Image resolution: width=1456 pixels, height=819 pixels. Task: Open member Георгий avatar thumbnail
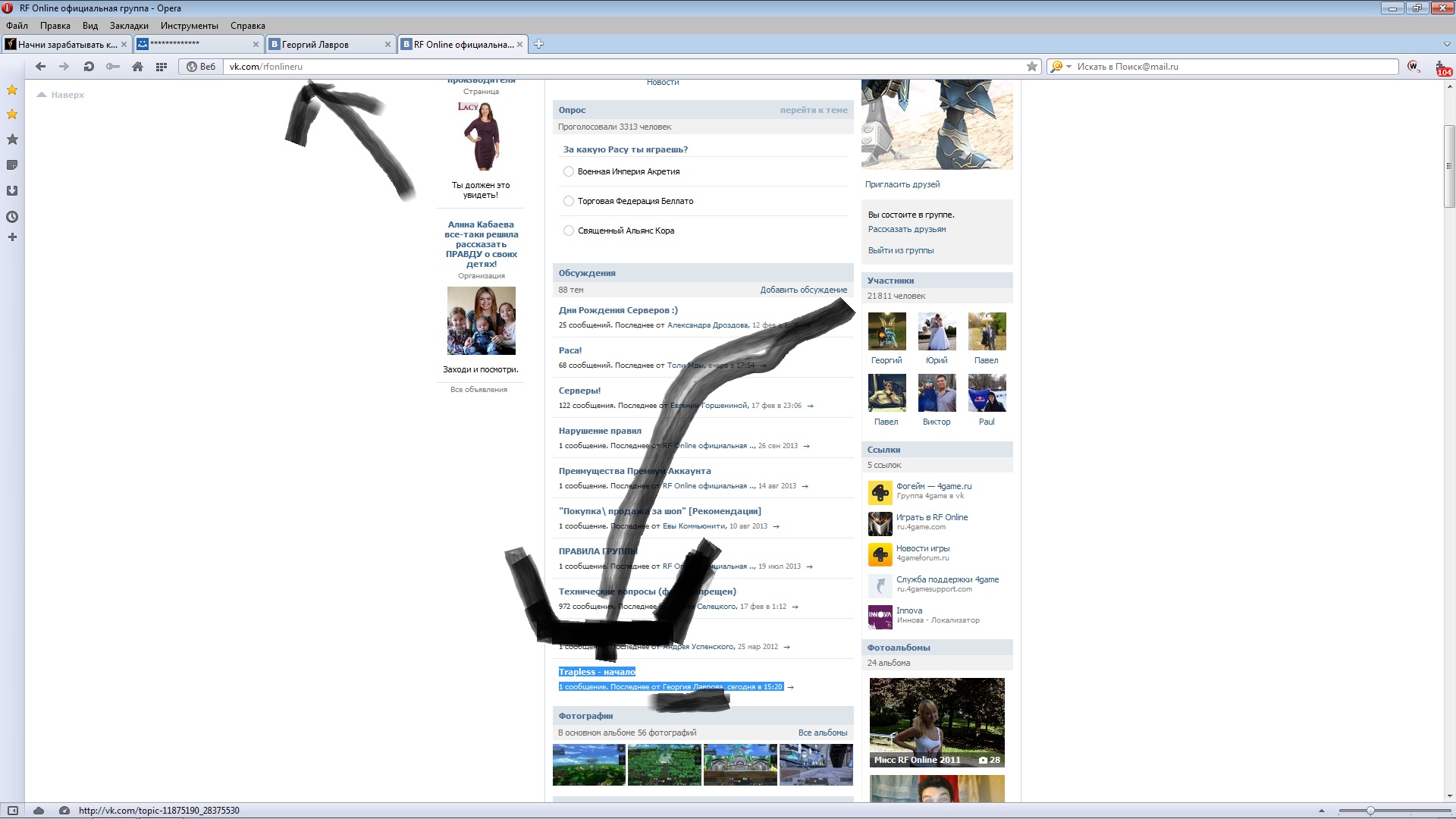click(x=886, y=331)
